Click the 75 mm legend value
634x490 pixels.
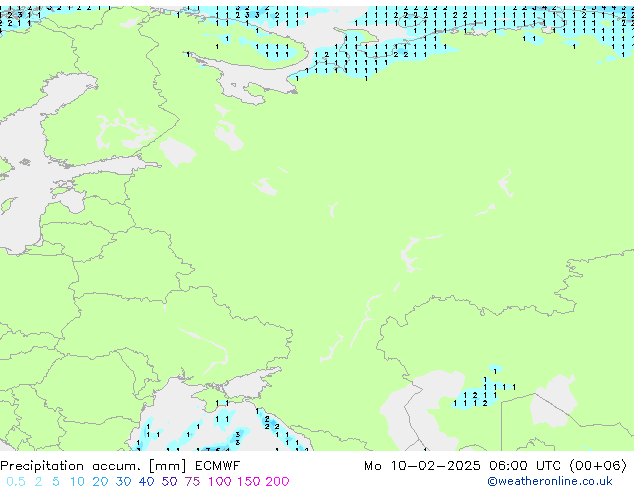(192, 482)
